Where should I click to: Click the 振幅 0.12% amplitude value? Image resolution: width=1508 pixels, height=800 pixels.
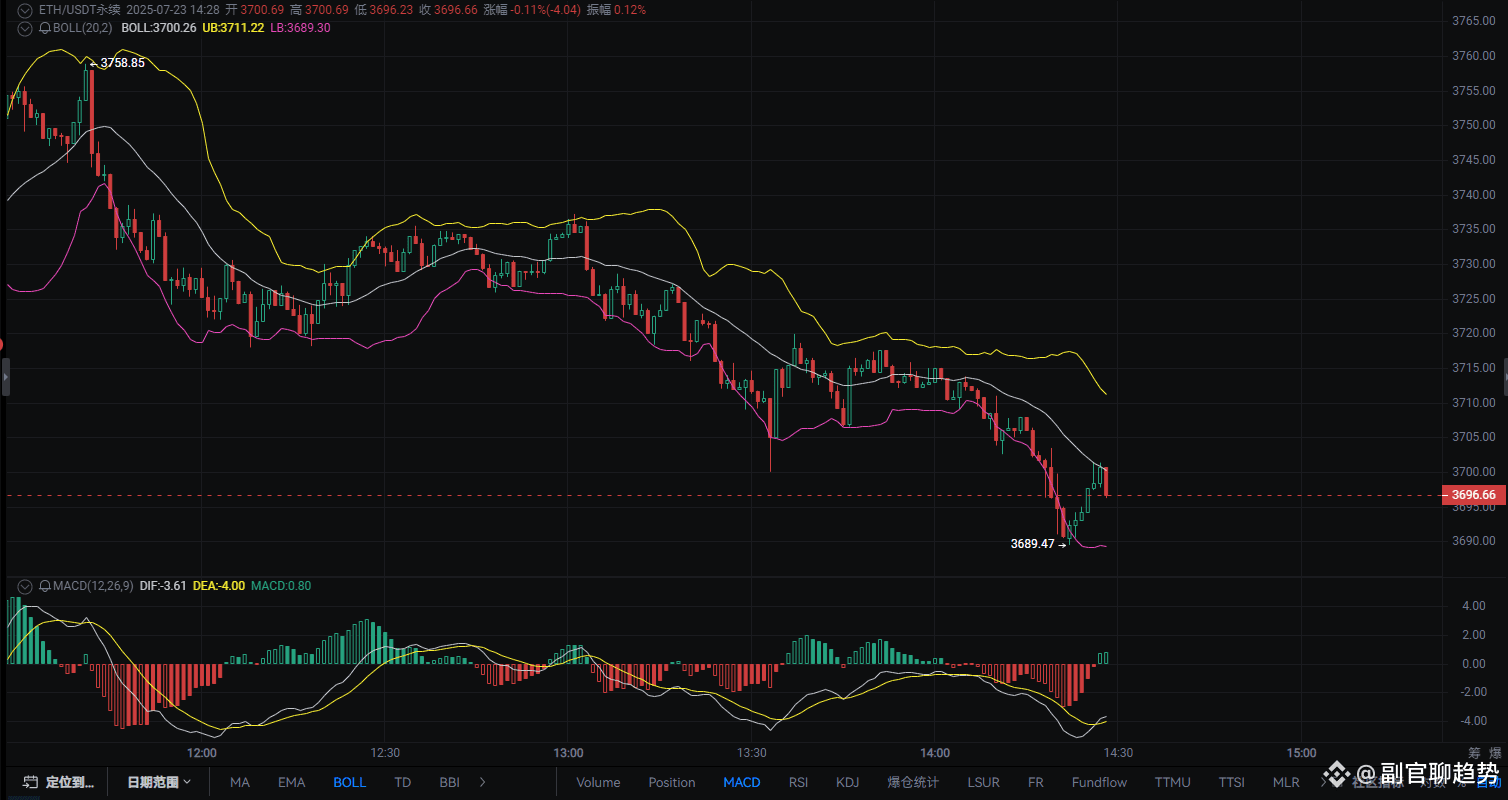pyautogui.click(x=615, y=10)
